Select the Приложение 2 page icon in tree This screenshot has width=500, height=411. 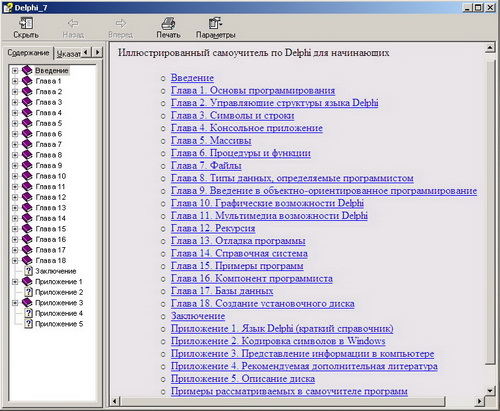(x=29, y=292)
